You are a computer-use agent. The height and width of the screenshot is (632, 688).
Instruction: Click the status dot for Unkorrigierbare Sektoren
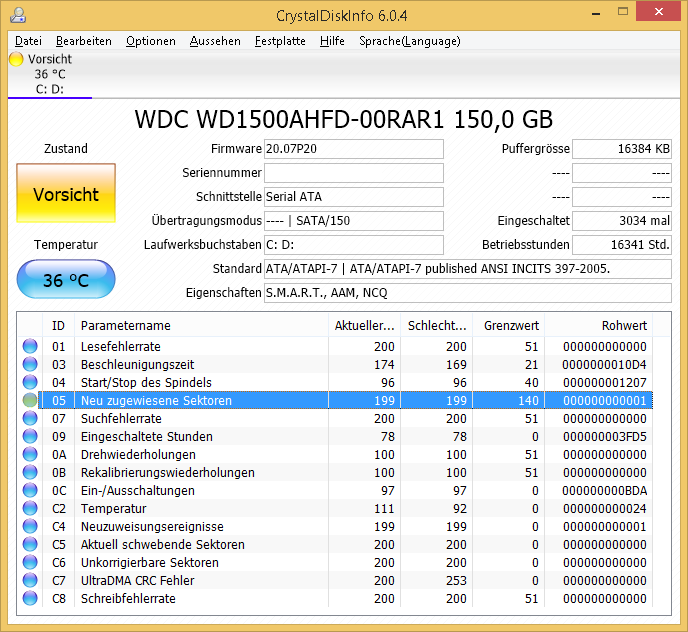[30, 562]
